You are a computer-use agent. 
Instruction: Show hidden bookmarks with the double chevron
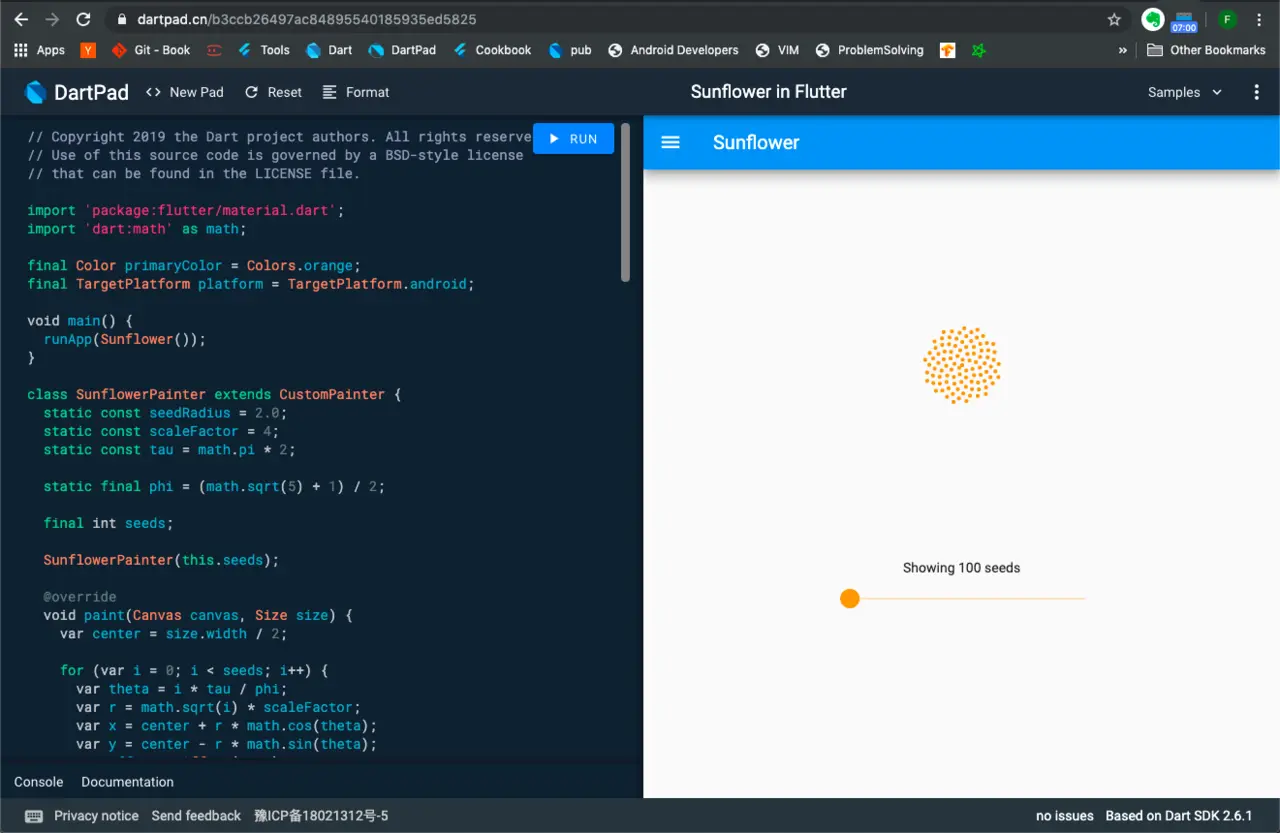(x=1123, y=50)
